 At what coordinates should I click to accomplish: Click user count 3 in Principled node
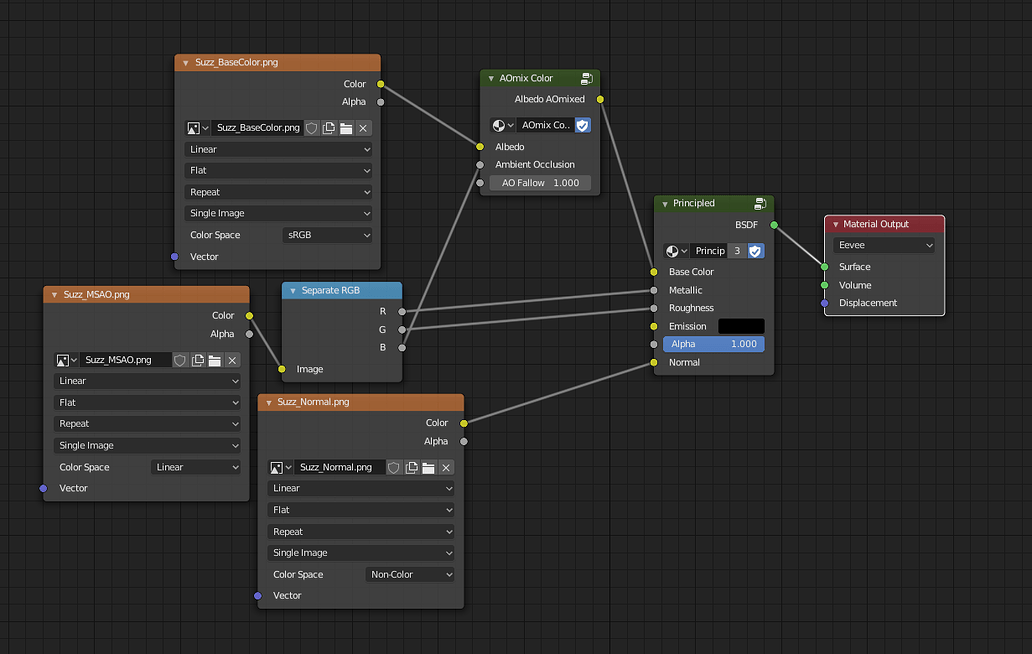(737, 251)
